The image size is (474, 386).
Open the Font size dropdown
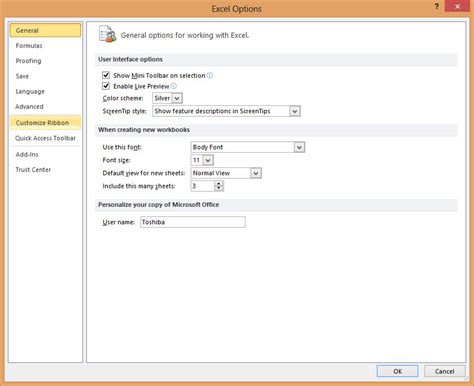tap(208, 160)
